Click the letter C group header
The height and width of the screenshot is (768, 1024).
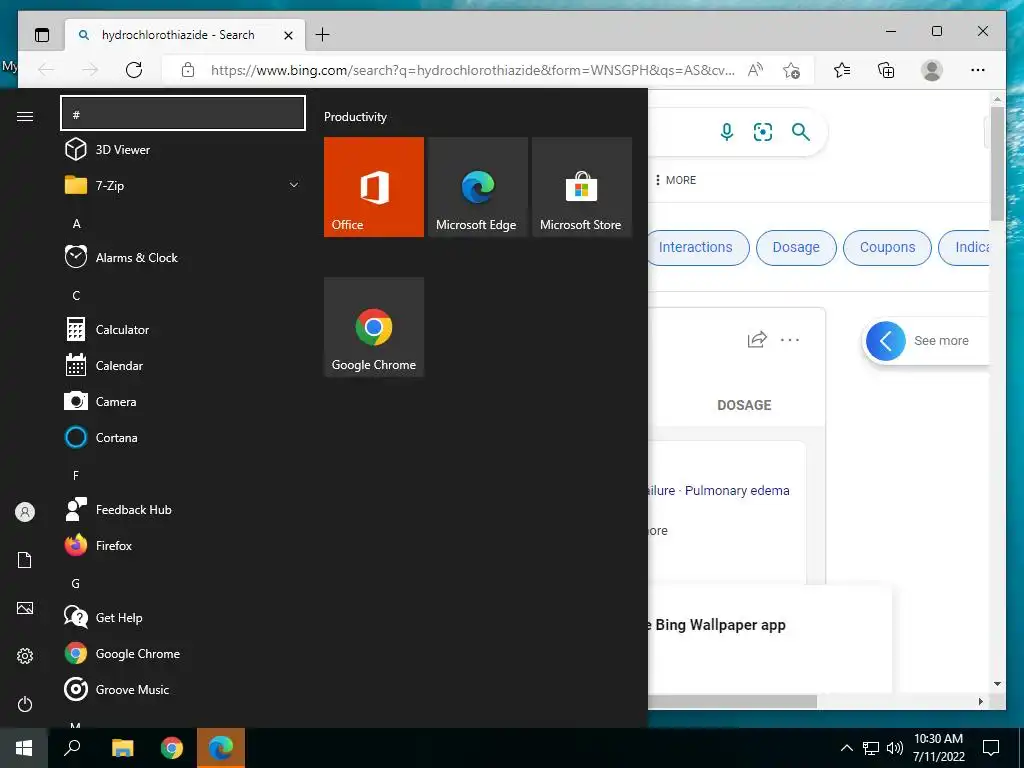pos(76,296)
